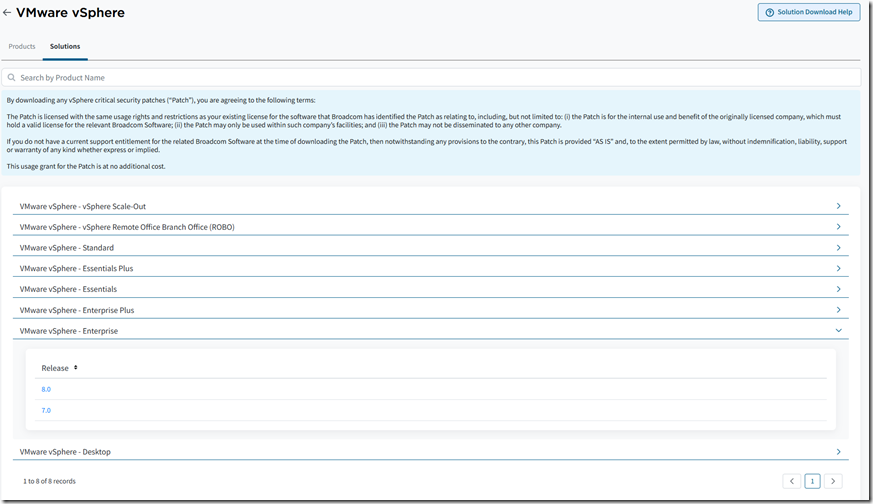Focus the Search by Product Name field
The height and width of the screenshot is (504, 873).
431,77
